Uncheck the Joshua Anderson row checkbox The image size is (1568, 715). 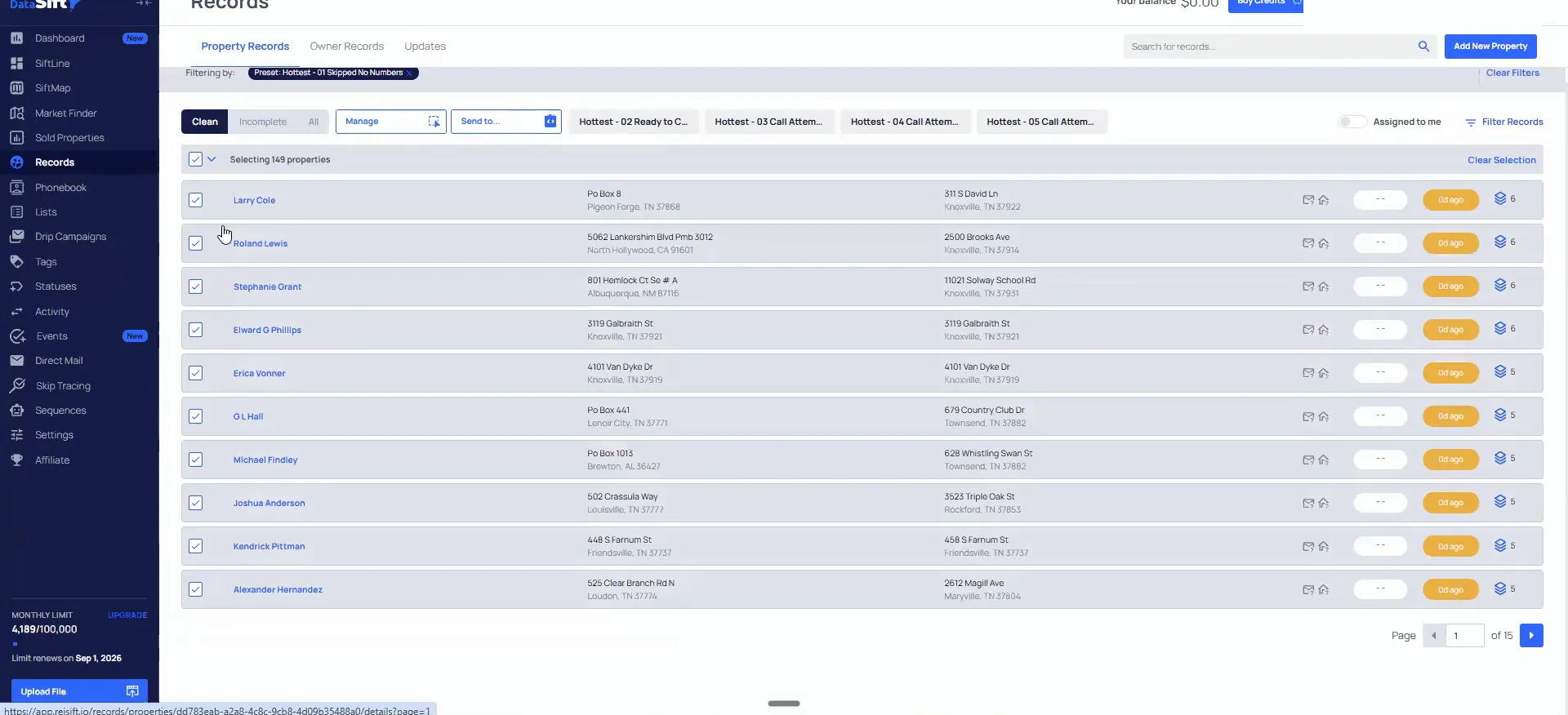[195, 503]
